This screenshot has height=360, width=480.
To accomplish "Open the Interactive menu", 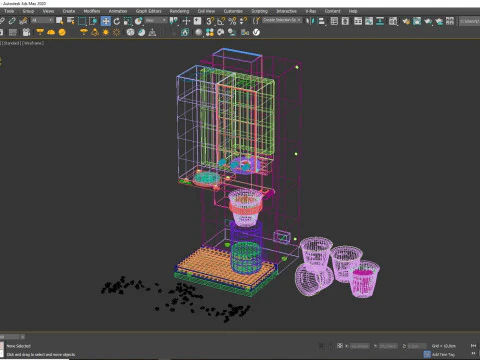I will pos(286,11).
